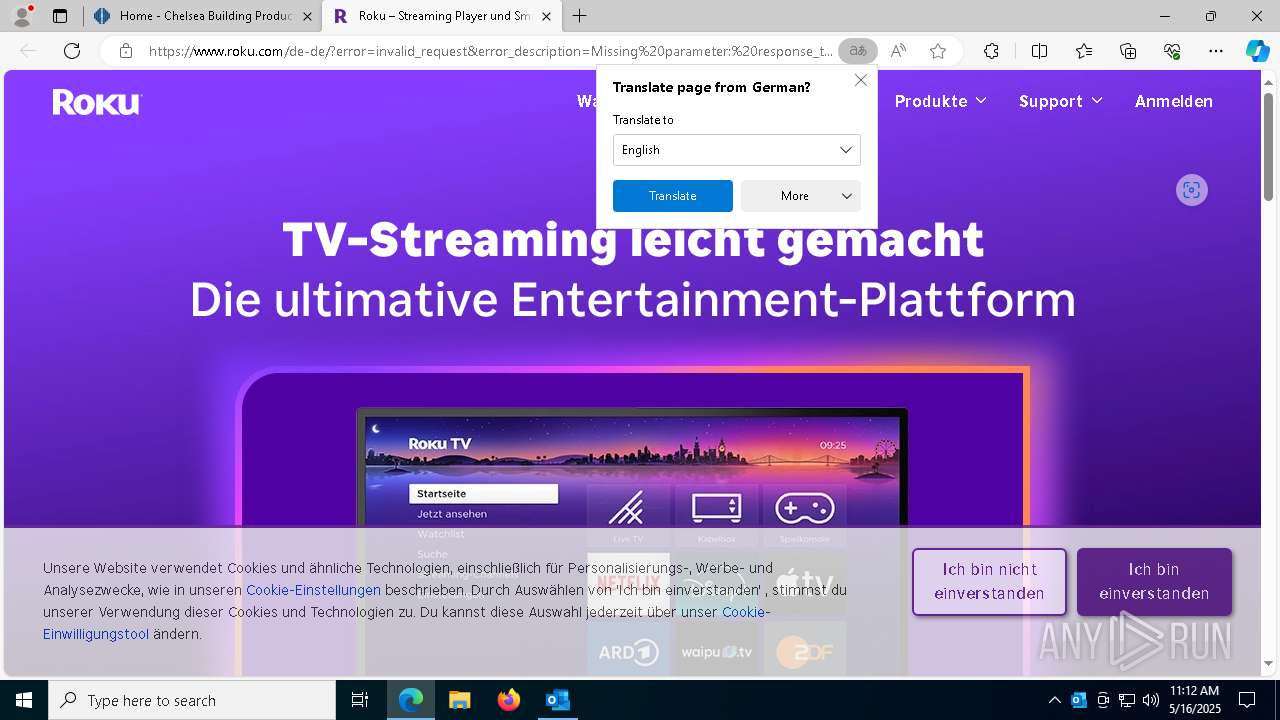Open the tab actions menu icon
This screenshot has width=1280, height=720.
coord(60,16)
